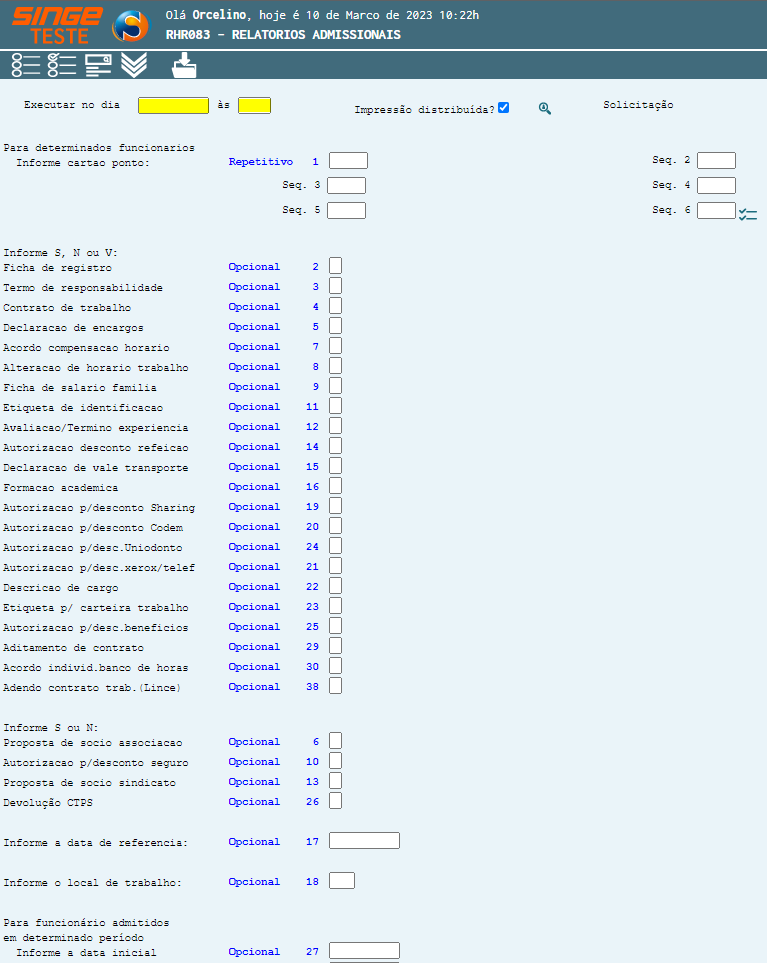The height and width of the screenshot is (963, 767).
Task: Select the Seq. 2 cartao ponto field
Action: [716, 160]
